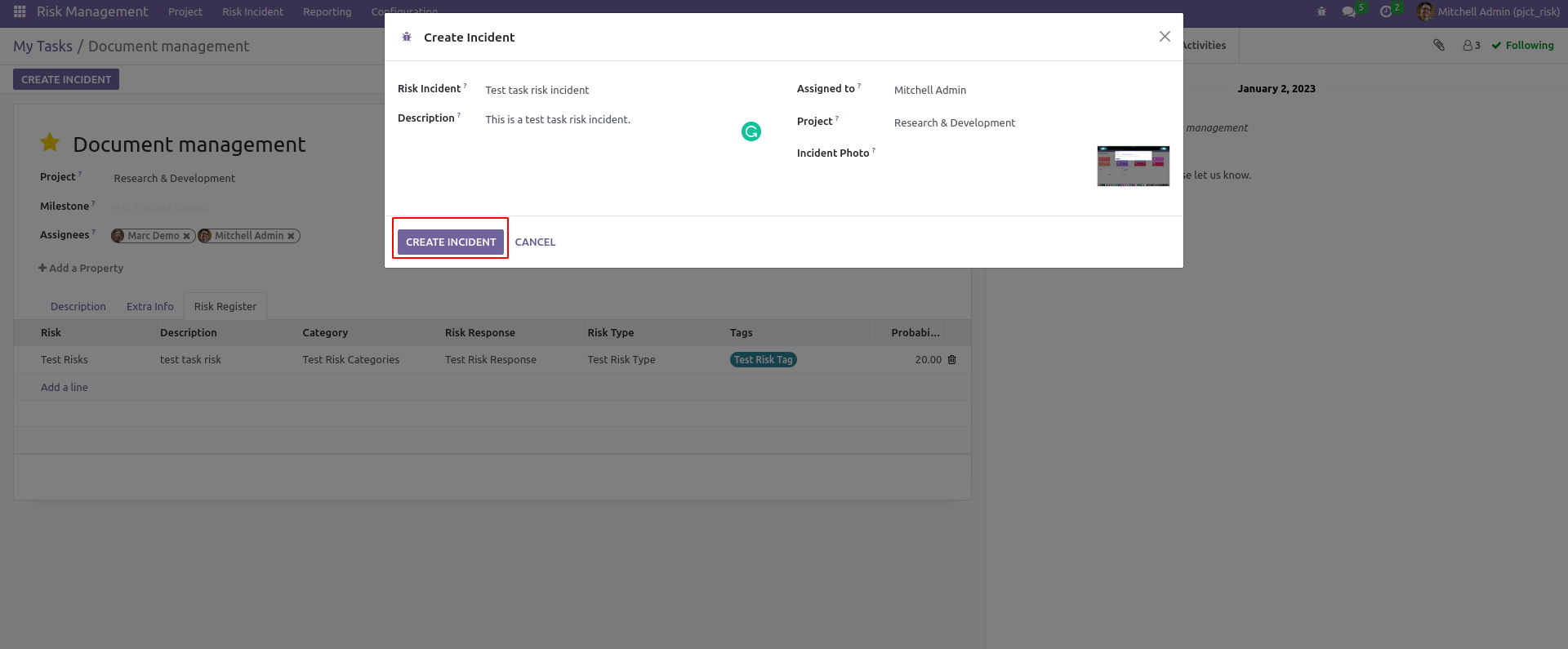
Task: Open the Project dropdown in Create Incident dialog
Action: 1029,122
